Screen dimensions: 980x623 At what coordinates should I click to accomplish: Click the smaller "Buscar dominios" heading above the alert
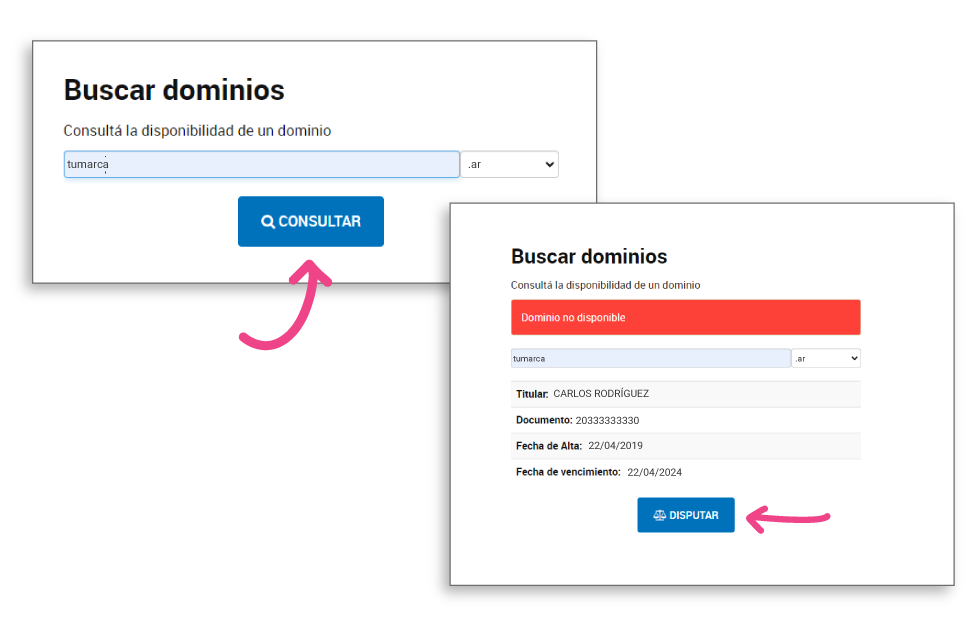[589, 257]
